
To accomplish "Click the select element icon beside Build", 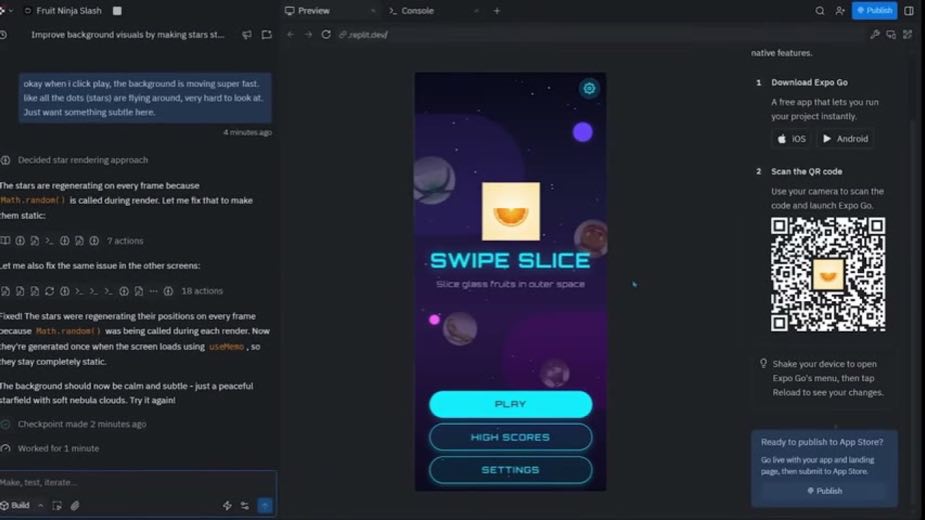I will click(57, 506).
